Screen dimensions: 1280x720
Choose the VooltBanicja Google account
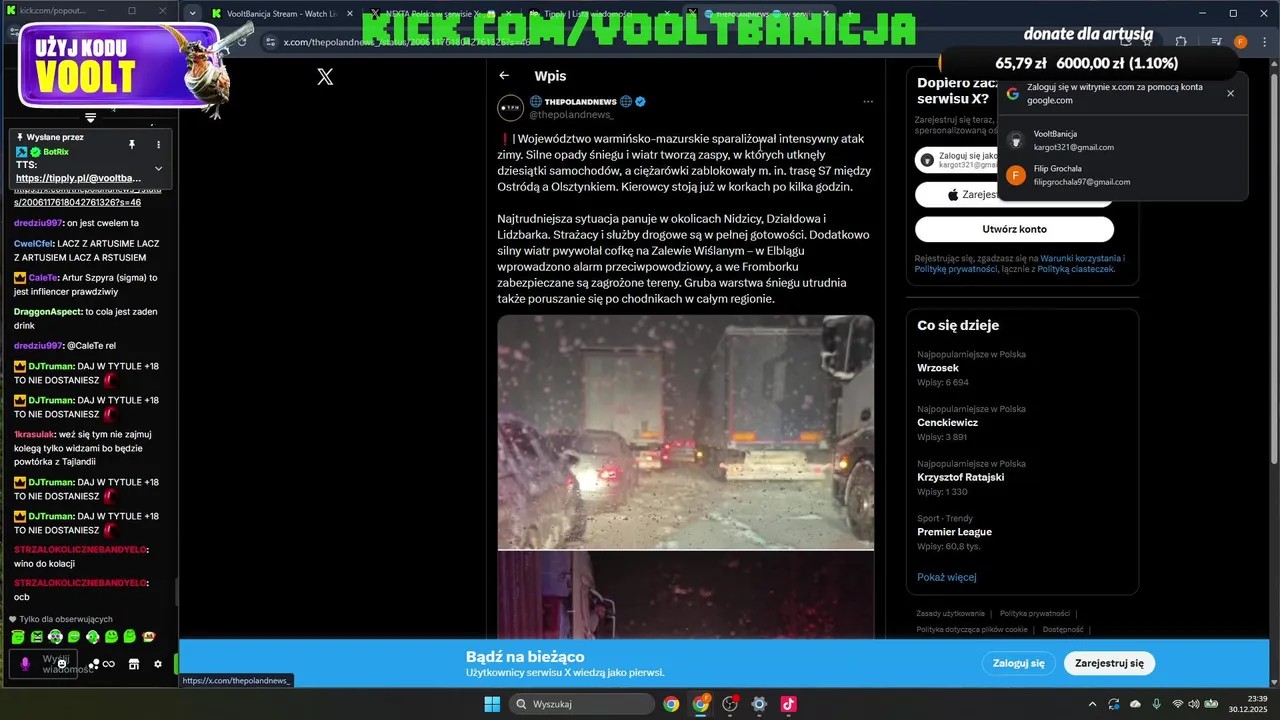[x=1123, y=140]
